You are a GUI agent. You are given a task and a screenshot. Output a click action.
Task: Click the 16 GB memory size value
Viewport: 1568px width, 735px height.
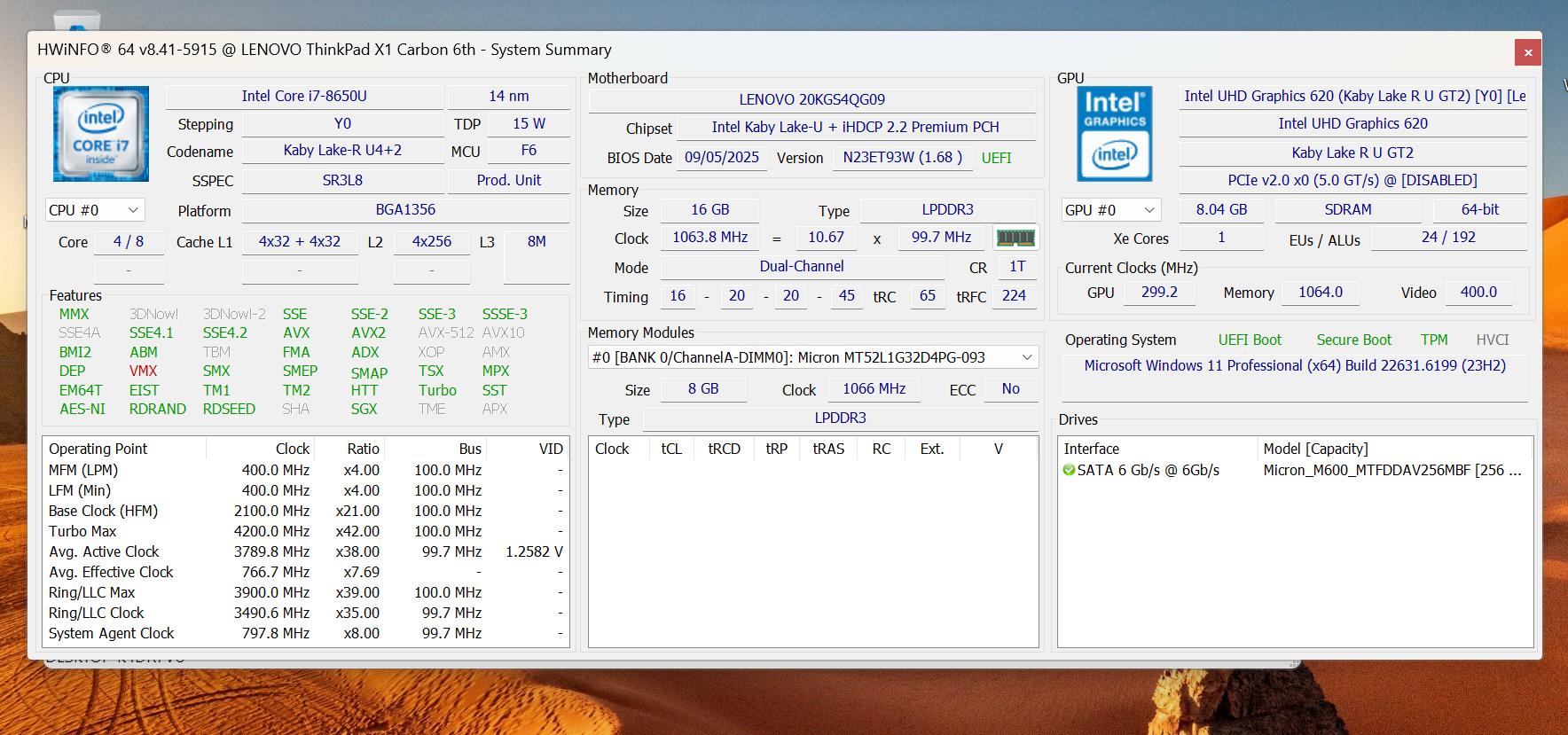(710, 209)
